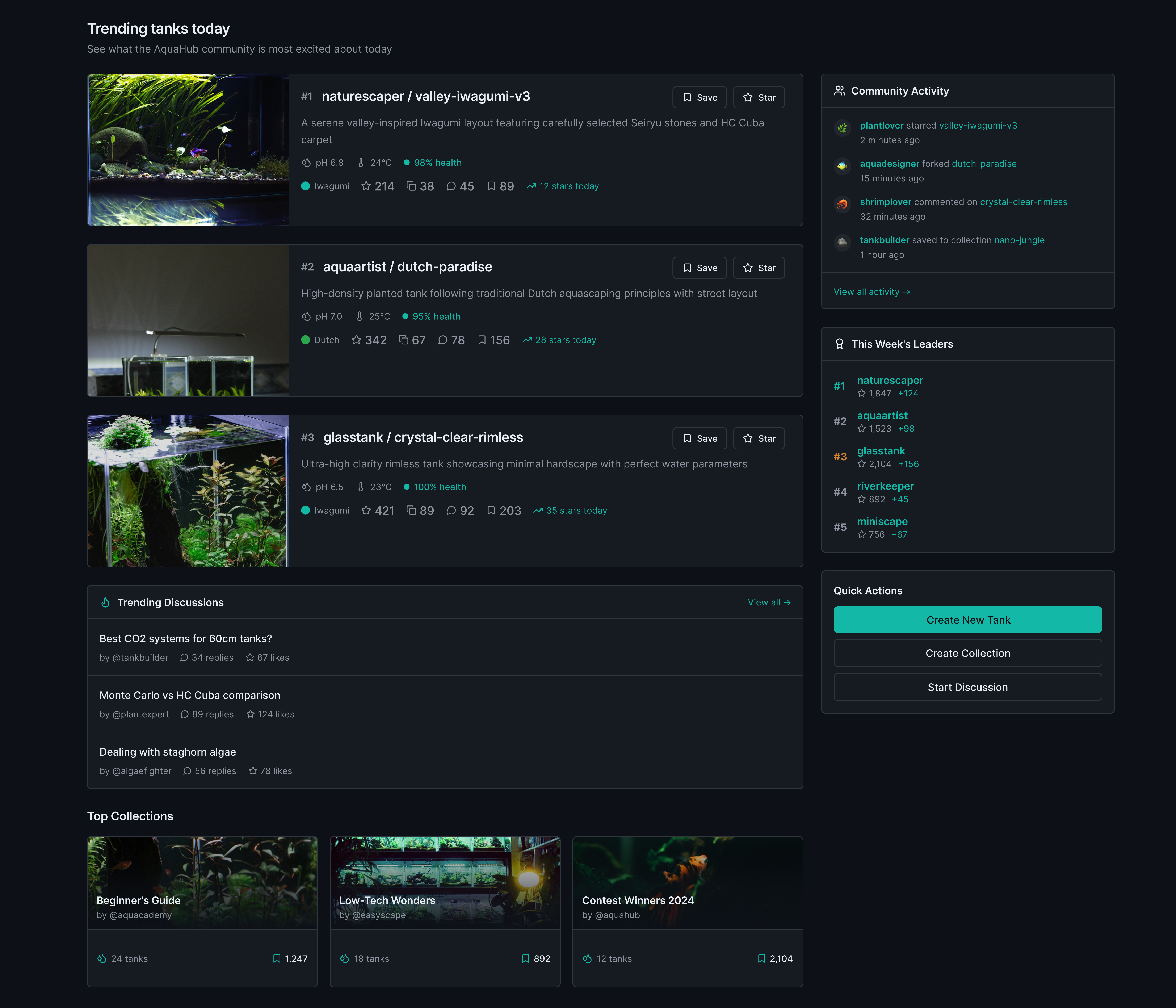Click the green Dutch category dot
1176x1008 pixels.
(305, 340)
